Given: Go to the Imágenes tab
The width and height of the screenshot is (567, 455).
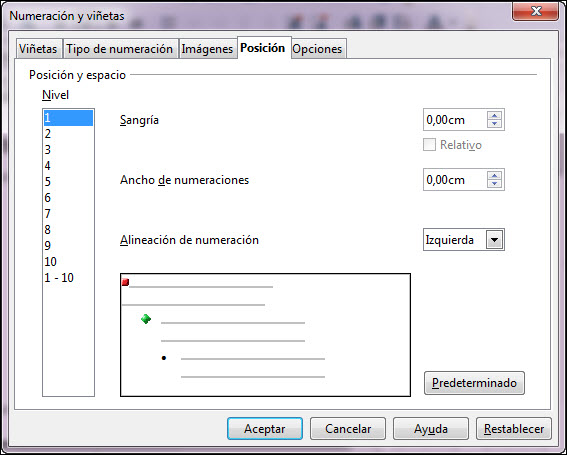Looking at the screenshot, I should [x=207, y=49].
